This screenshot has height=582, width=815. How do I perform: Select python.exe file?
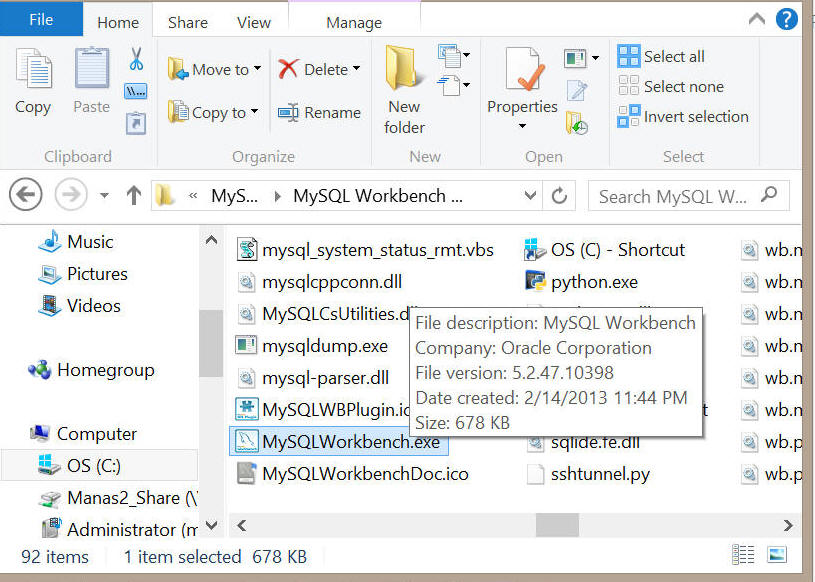click(x=581, y=282)
